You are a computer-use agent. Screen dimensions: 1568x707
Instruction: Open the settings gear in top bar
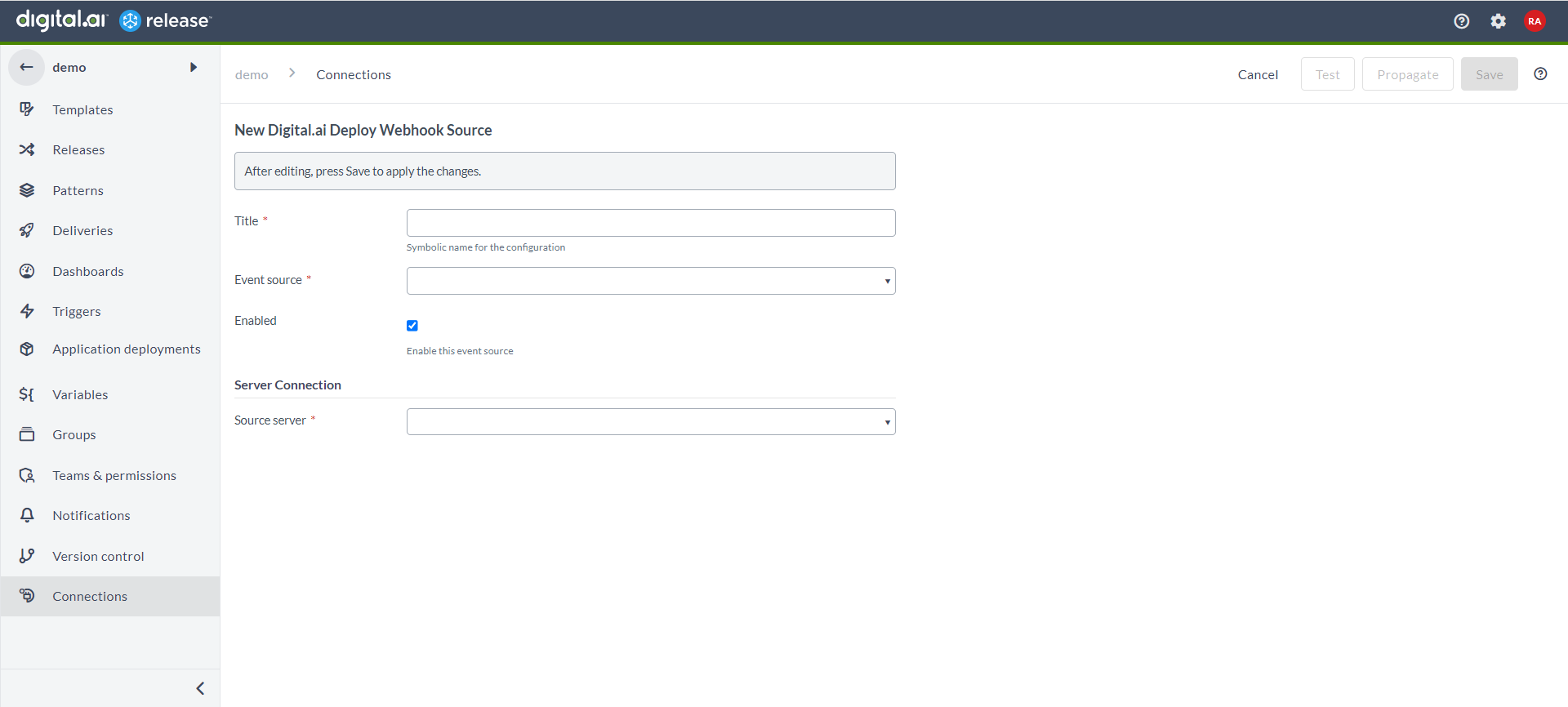point(1498,21)
